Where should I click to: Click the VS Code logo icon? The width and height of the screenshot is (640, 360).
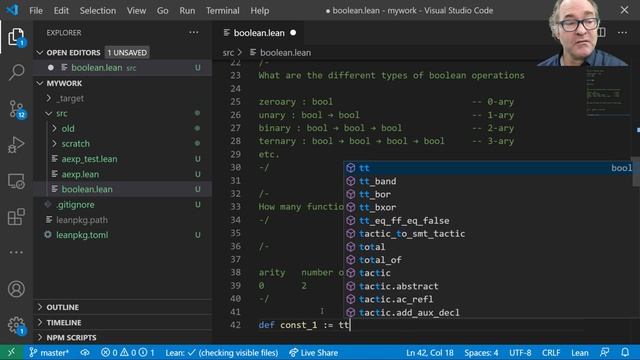[12, 10]
